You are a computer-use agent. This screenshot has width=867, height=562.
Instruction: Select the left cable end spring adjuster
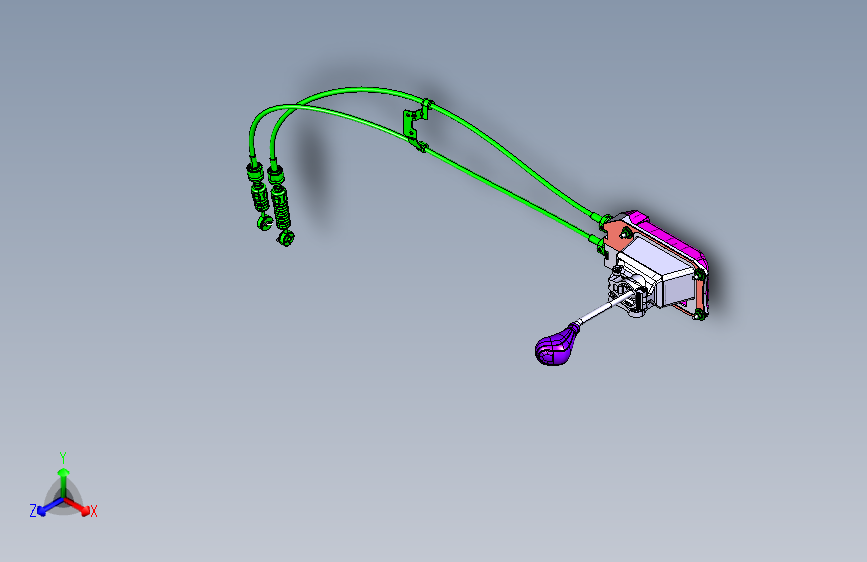pos(258,195)
